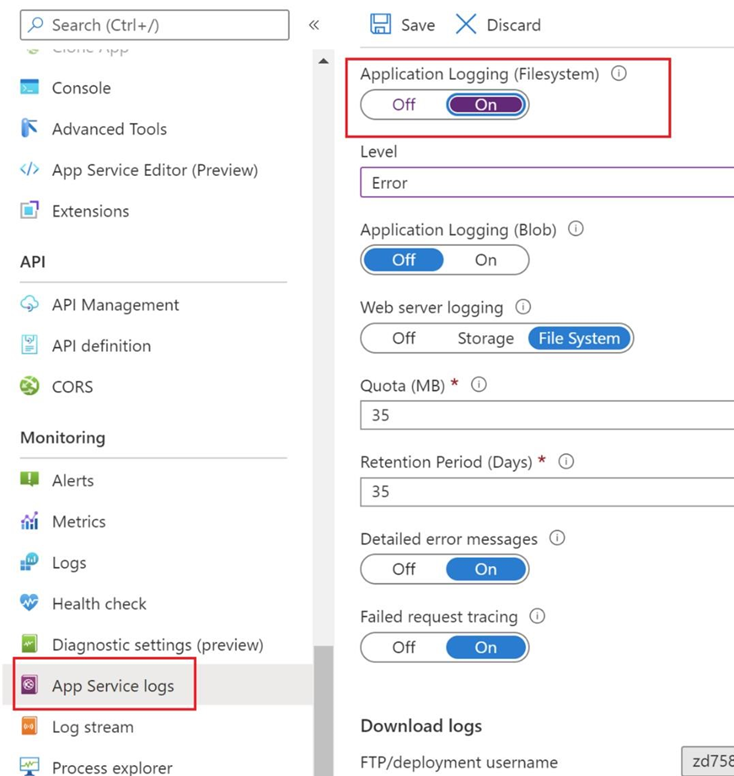Open Advanced Tools via its icon
The height and width of the screenshot is (776, 734).
click(x=30, y=129)
